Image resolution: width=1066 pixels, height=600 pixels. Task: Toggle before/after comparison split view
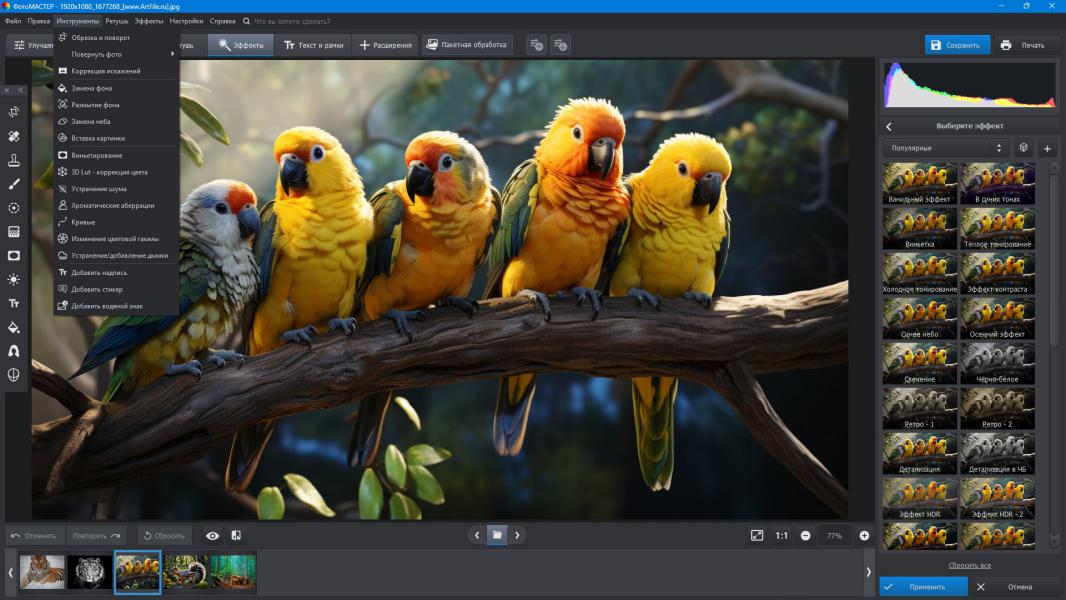click(236, 535)
